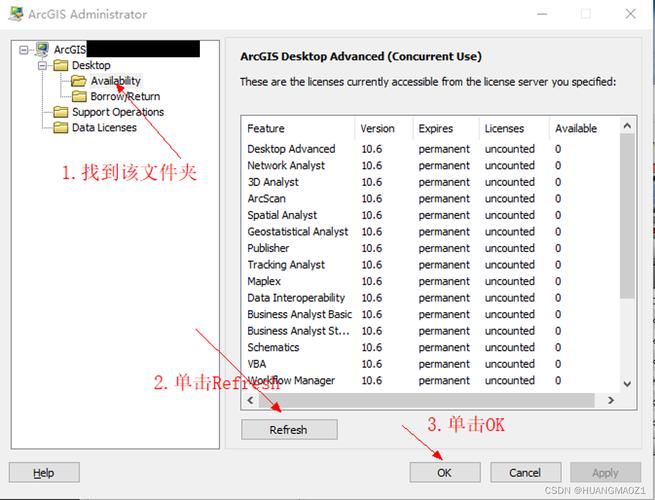
Task: Click 10.6 in the Publisher row
Action: [x=372, y=248]
